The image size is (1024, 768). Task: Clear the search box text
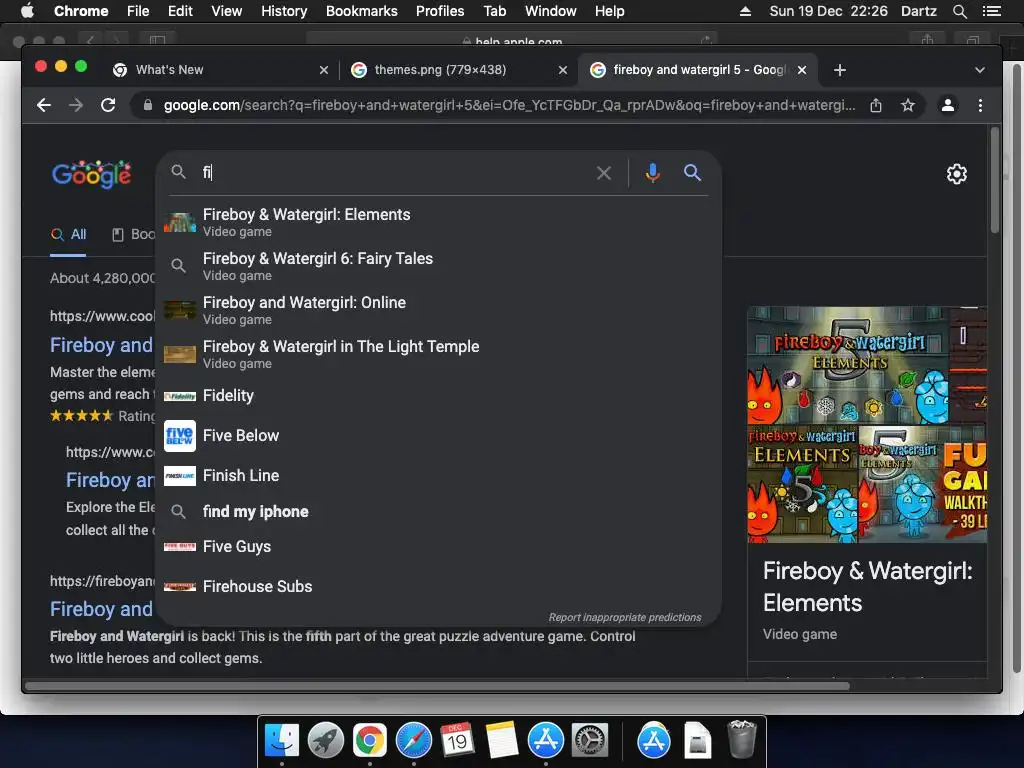pos(603,173)
